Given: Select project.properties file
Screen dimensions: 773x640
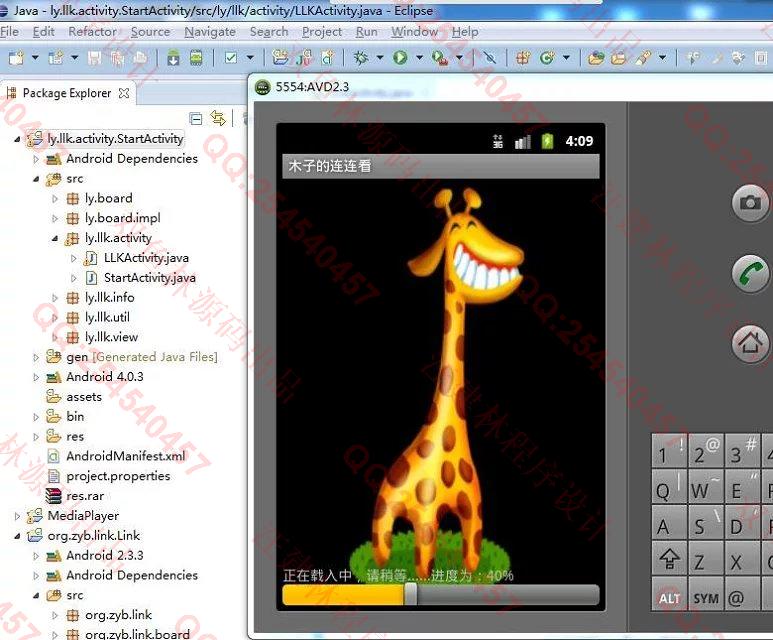Looking at the screenshot, I should click(118, 476).
